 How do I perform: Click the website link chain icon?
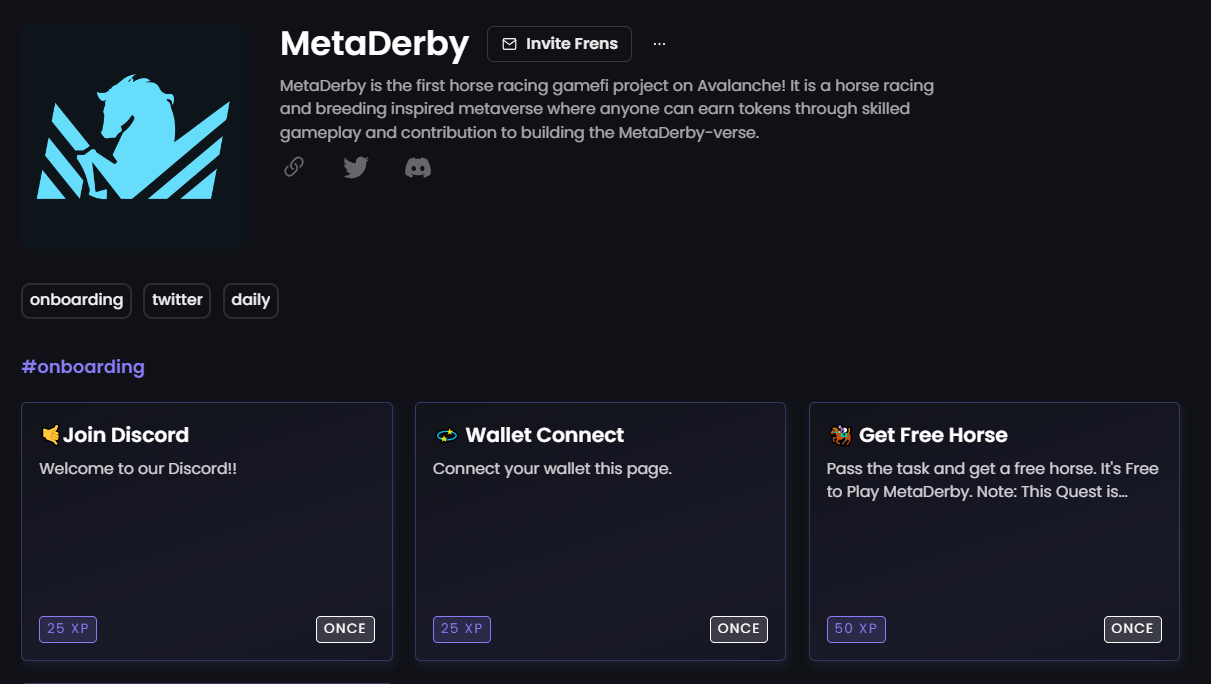(293, 167)
